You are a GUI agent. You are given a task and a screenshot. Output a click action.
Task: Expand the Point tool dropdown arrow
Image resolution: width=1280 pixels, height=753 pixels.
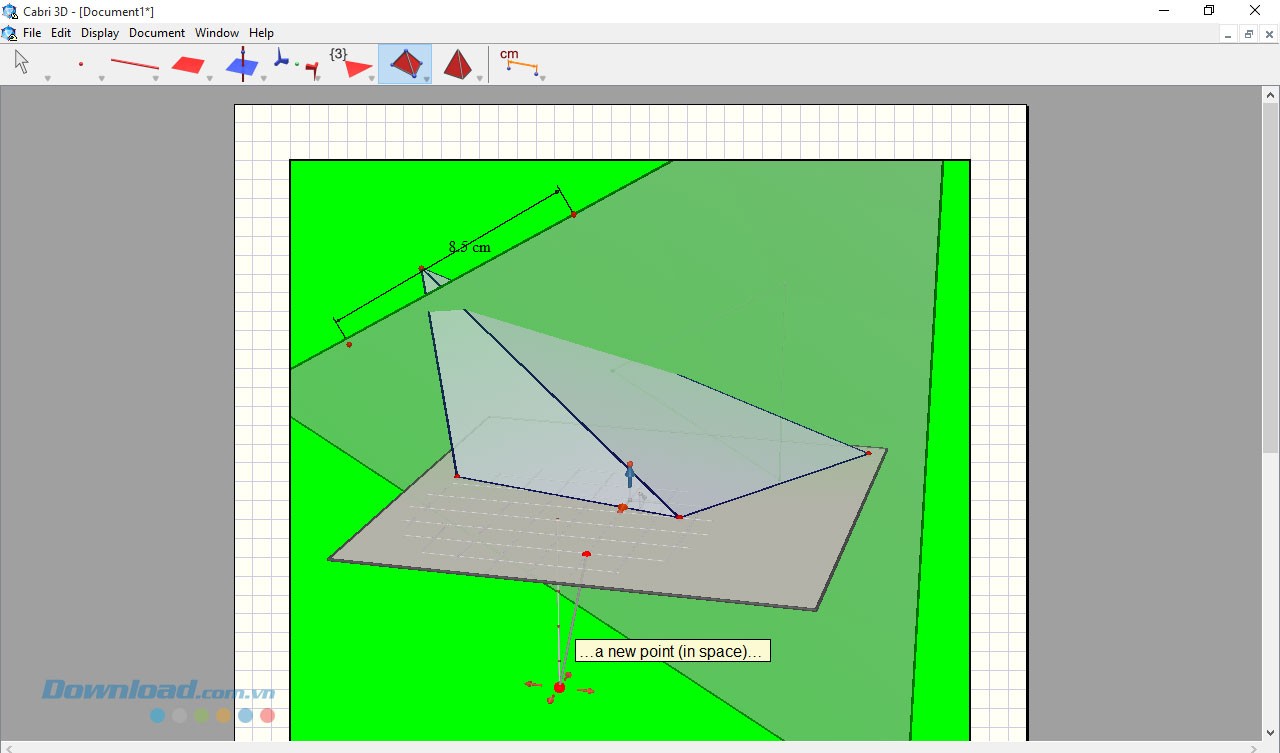point(101,78)
